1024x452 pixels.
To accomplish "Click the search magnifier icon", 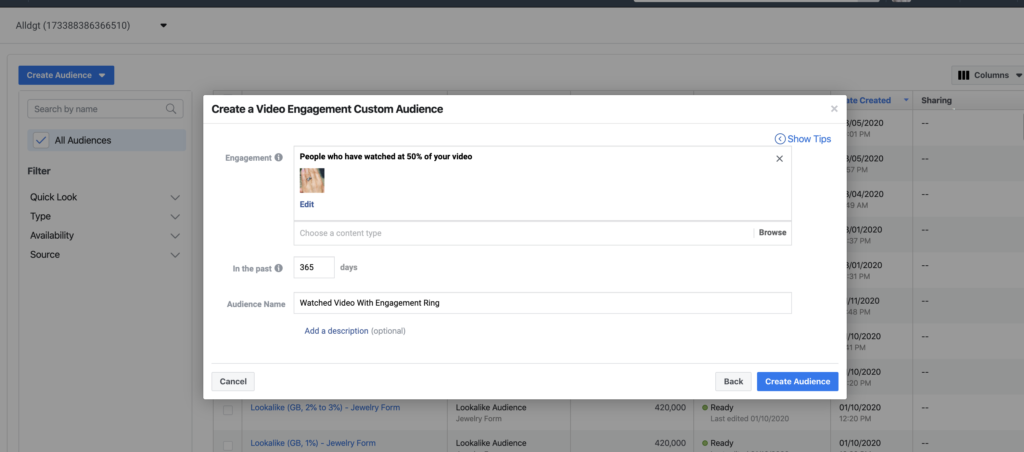I will [x=171, y=109].
